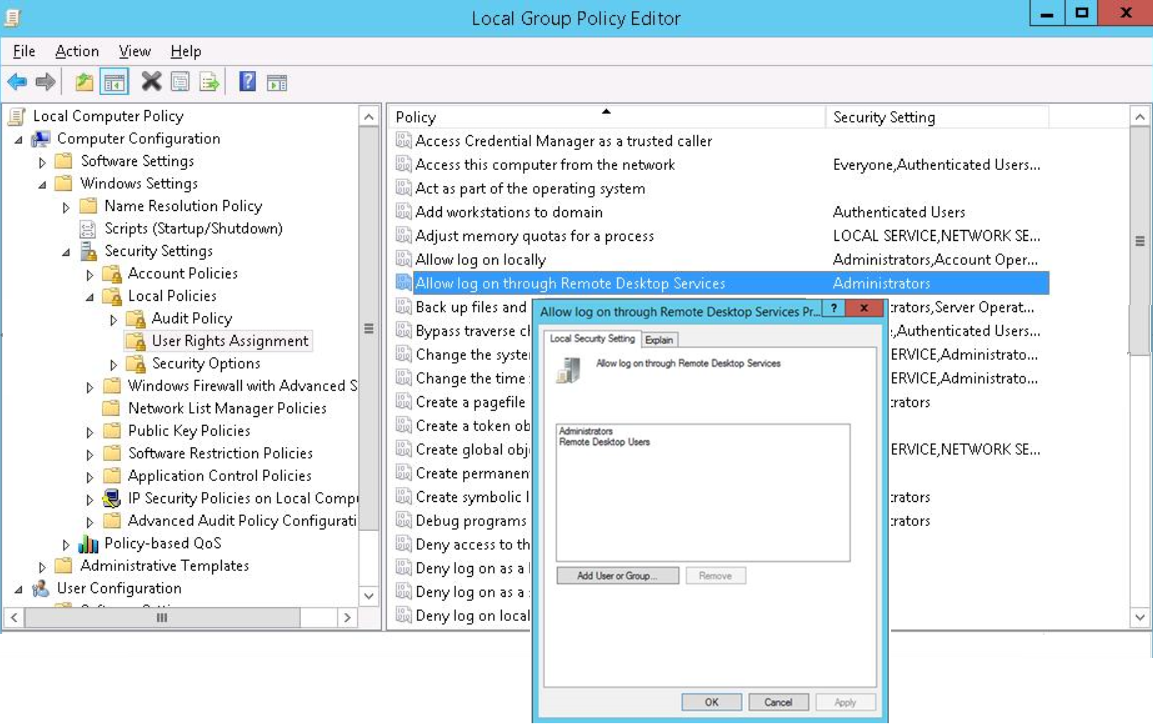Click OK in the properties dialog
Viewport: 1153px width, 724px height.
point(711,702)
